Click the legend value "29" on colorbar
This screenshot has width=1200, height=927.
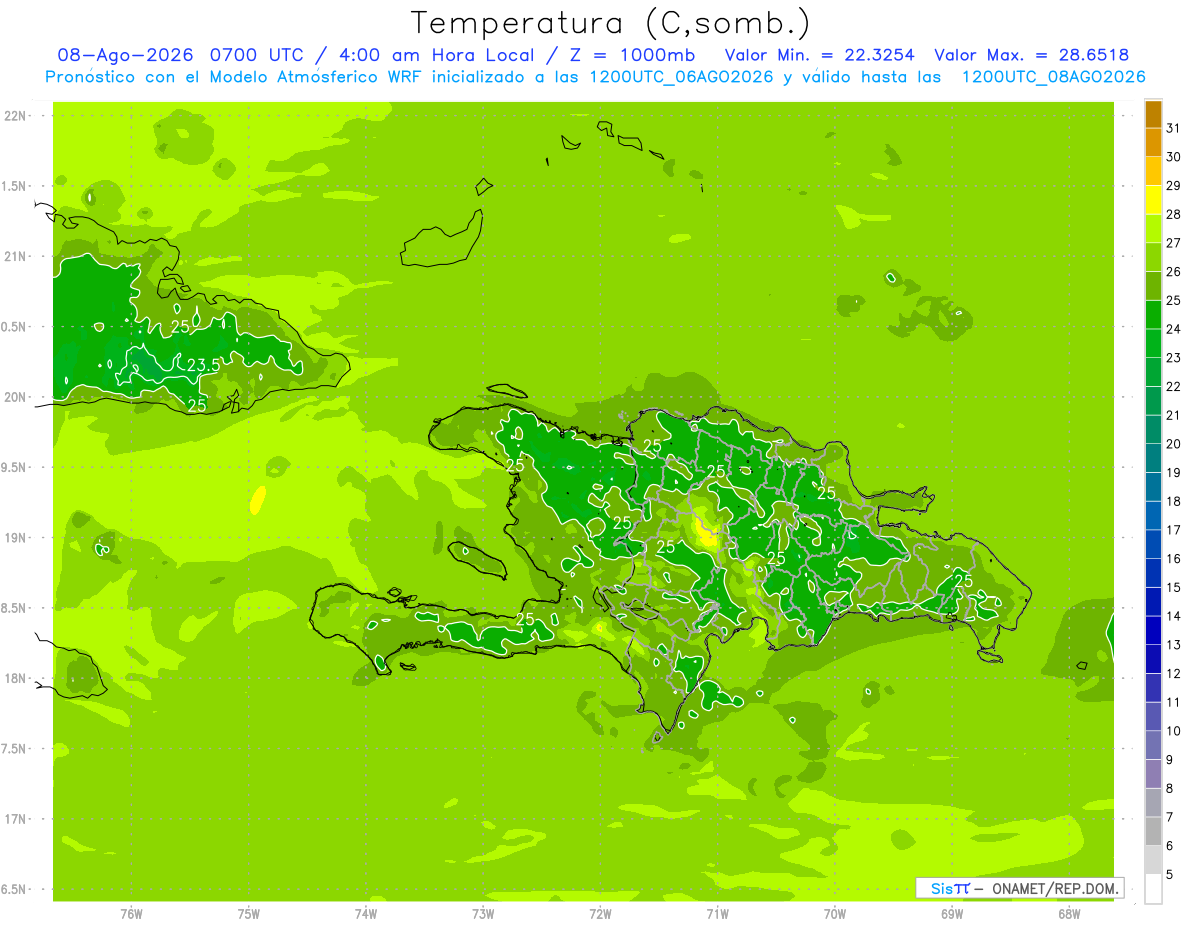tap(1173, 185)
